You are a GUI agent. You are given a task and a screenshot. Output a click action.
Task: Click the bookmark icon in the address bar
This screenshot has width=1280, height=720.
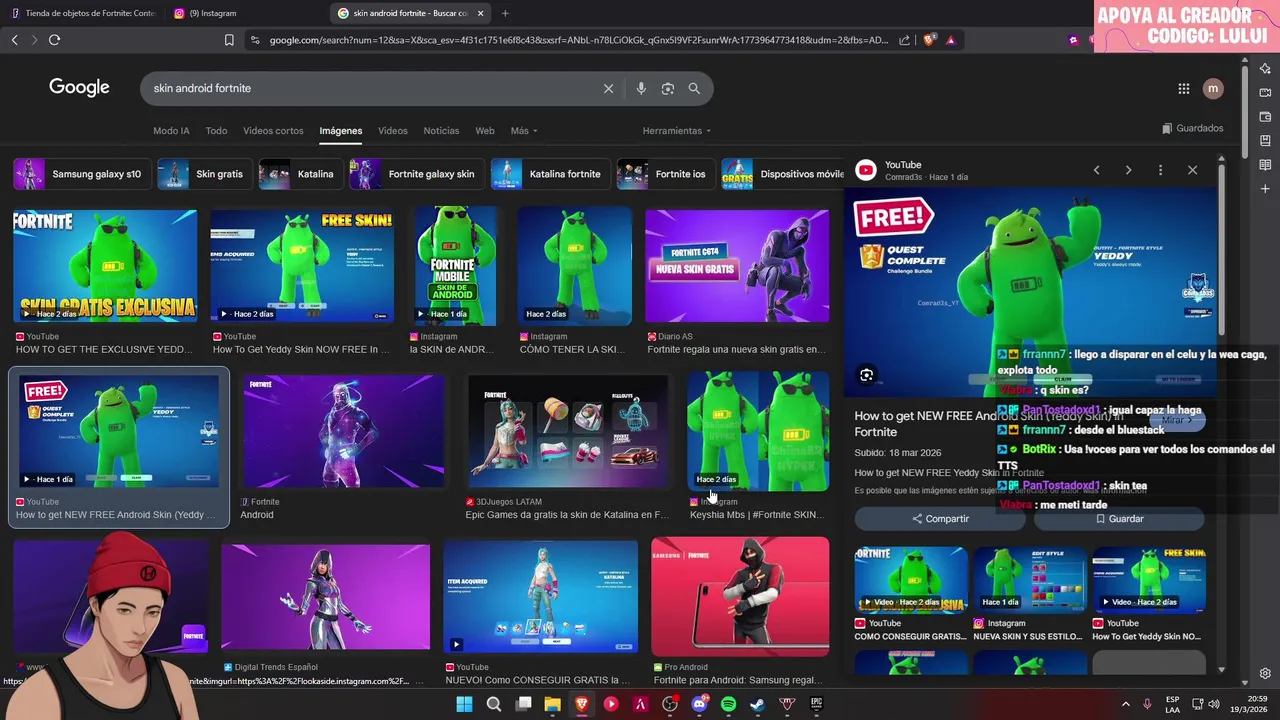[229, 40]
